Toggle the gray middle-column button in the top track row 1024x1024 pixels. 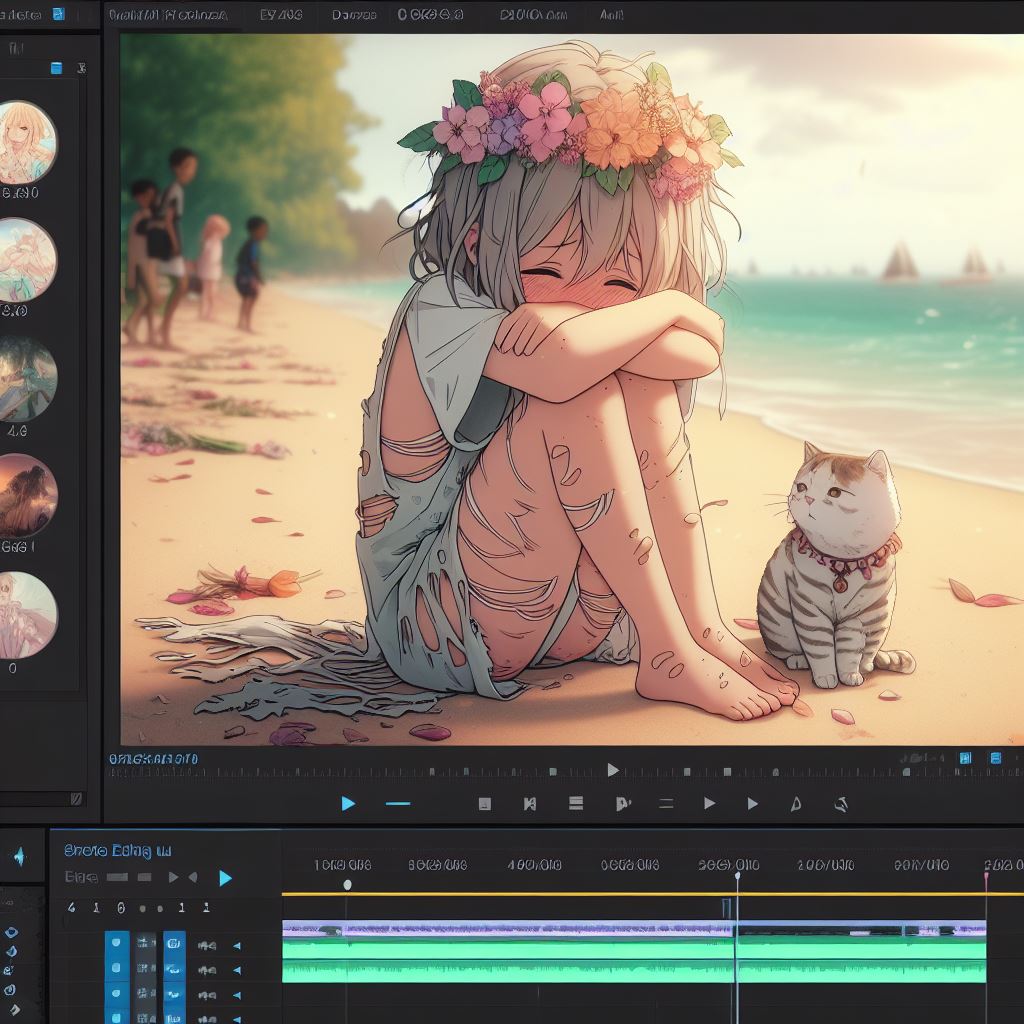click(x=146, y=944)
